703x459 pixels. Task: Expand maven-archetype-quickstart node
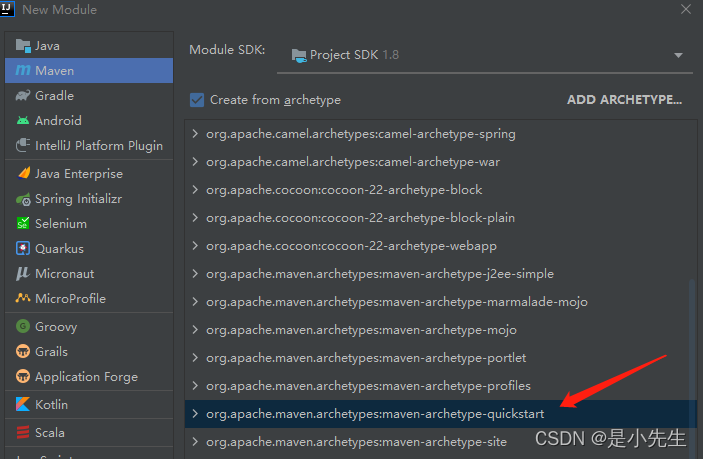coord(195,413)
